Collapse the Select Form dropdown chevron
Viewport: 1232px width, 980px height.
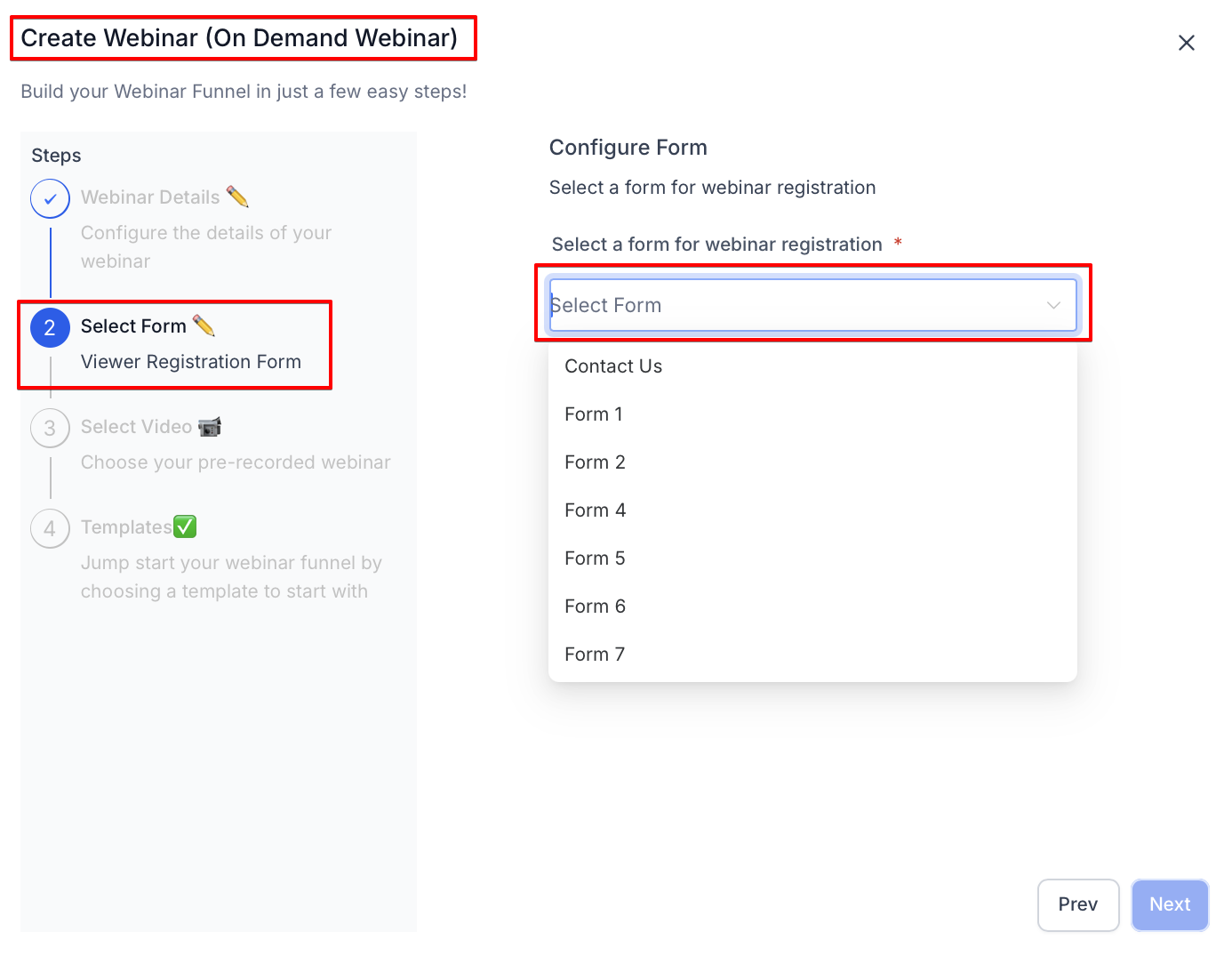(x=1053, y=305)
